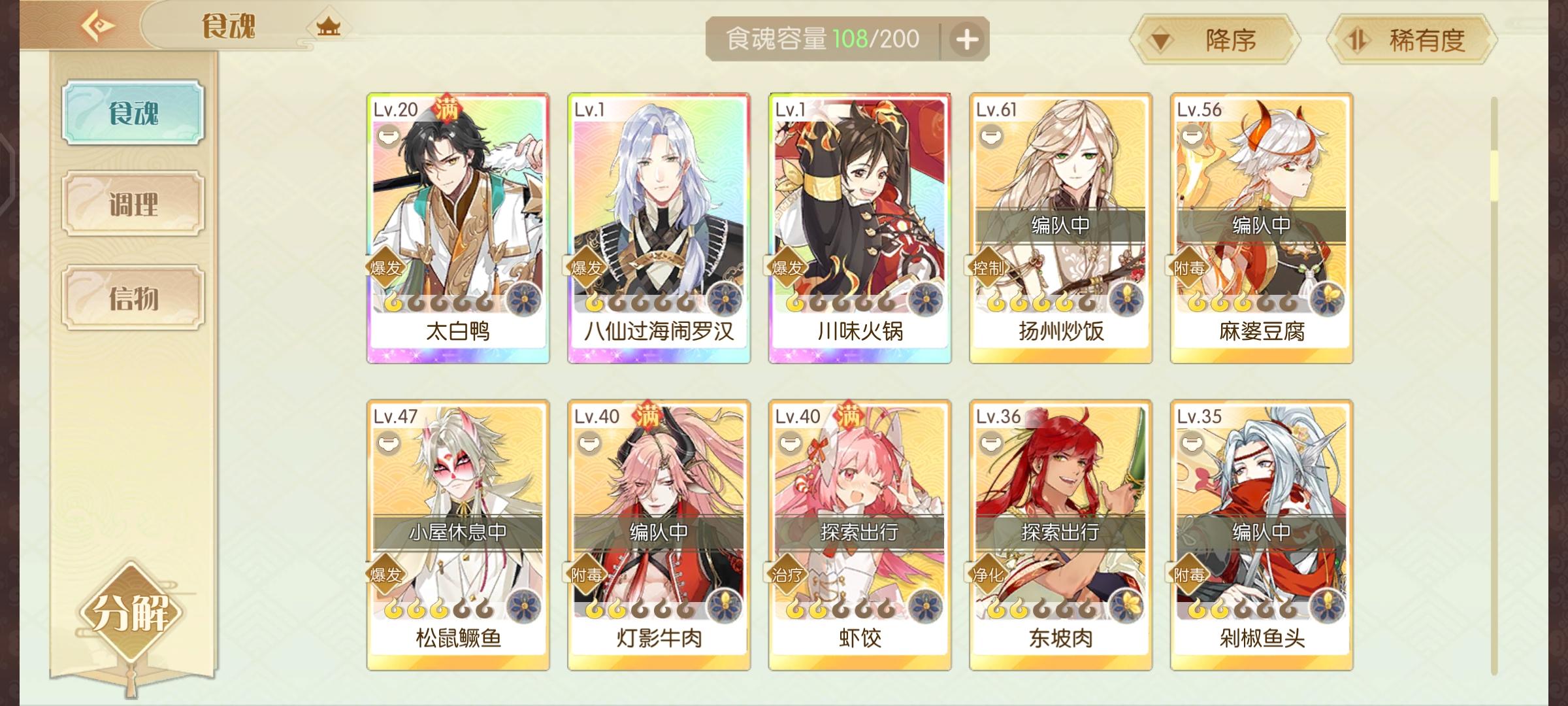Click the vertical list scrollbar

tap(1494, 386)
